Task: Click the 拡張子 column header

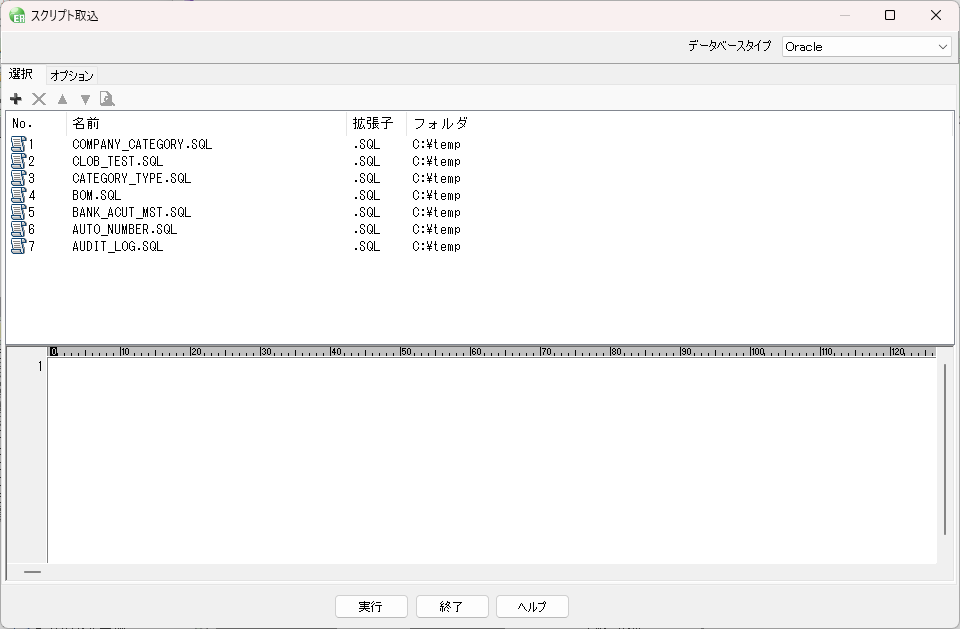Action: [x=377, y=124]
